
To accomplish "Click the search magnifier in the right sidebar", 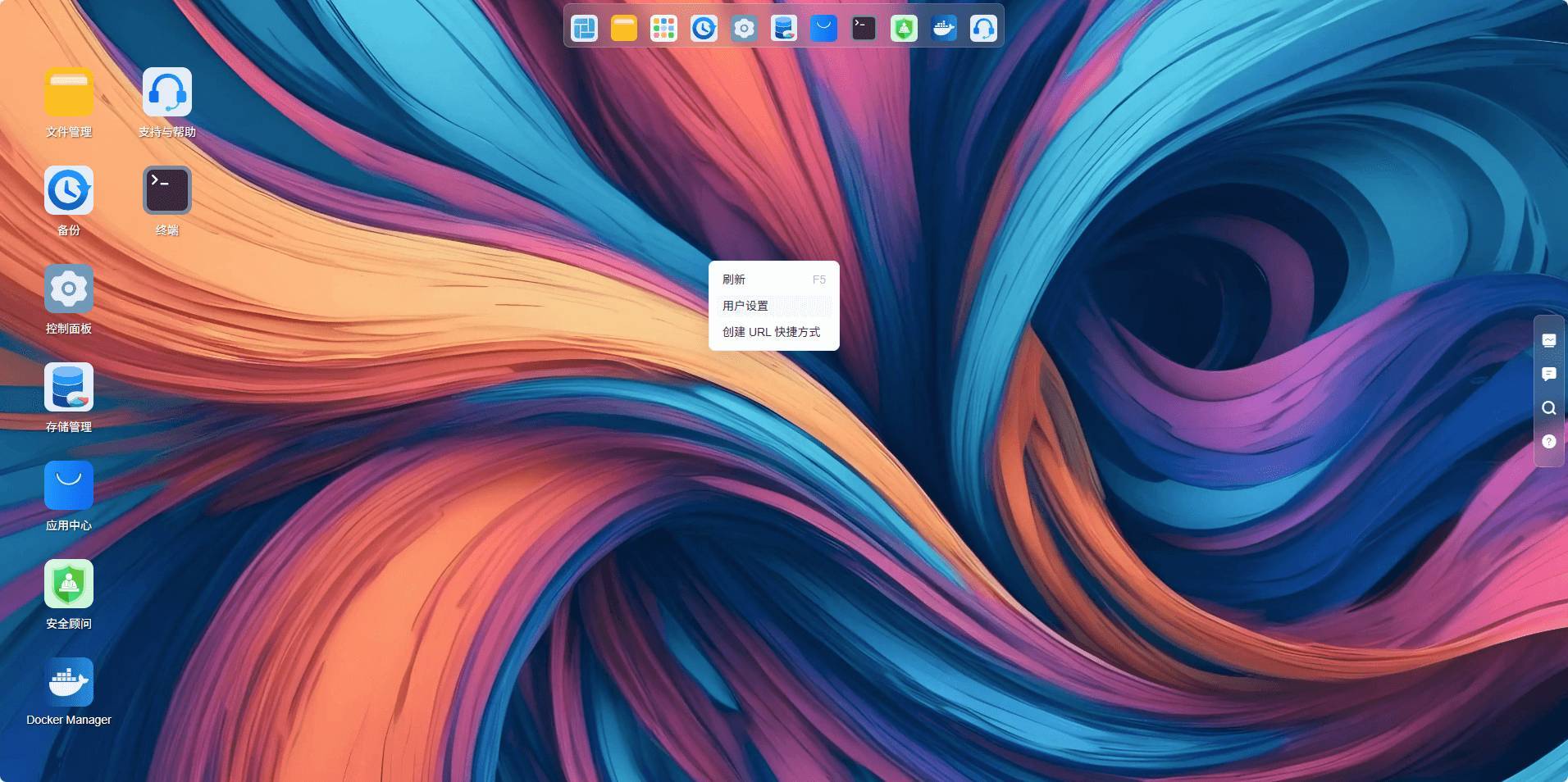I will pyautogui.click(x=1549, y=407).
